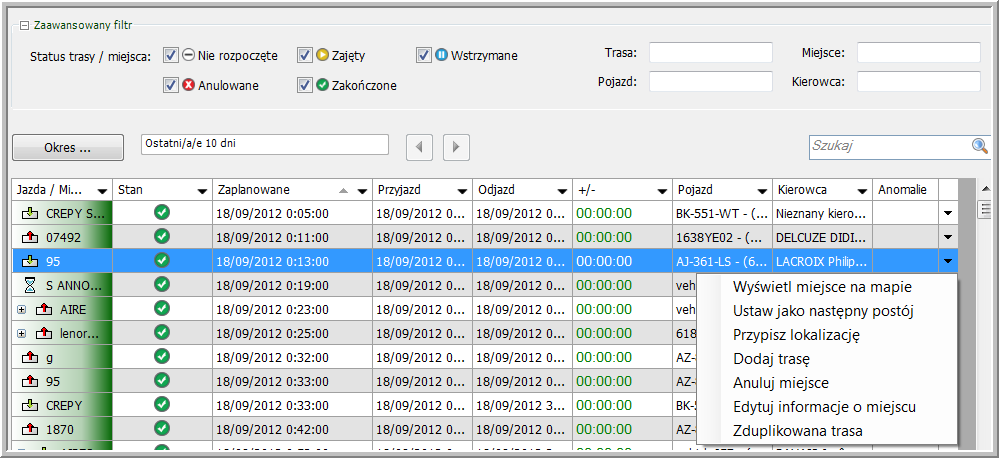Open the Stan column filter dropdown
The image size is (999, 458).
click(200, 190)
